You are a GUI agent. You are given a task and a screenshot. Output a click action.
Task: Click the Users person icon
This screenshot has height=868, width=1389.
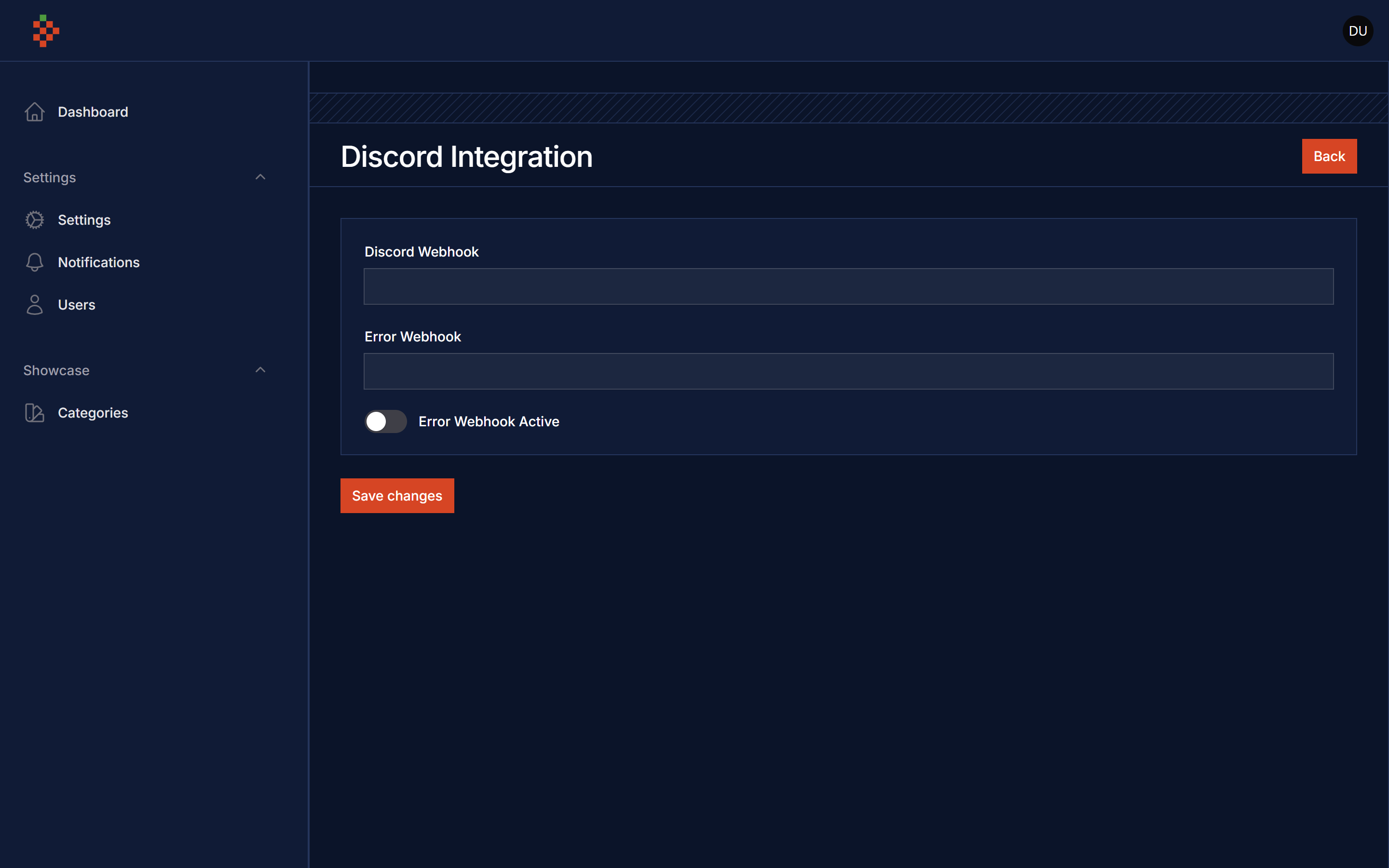[x=34, y=305]
